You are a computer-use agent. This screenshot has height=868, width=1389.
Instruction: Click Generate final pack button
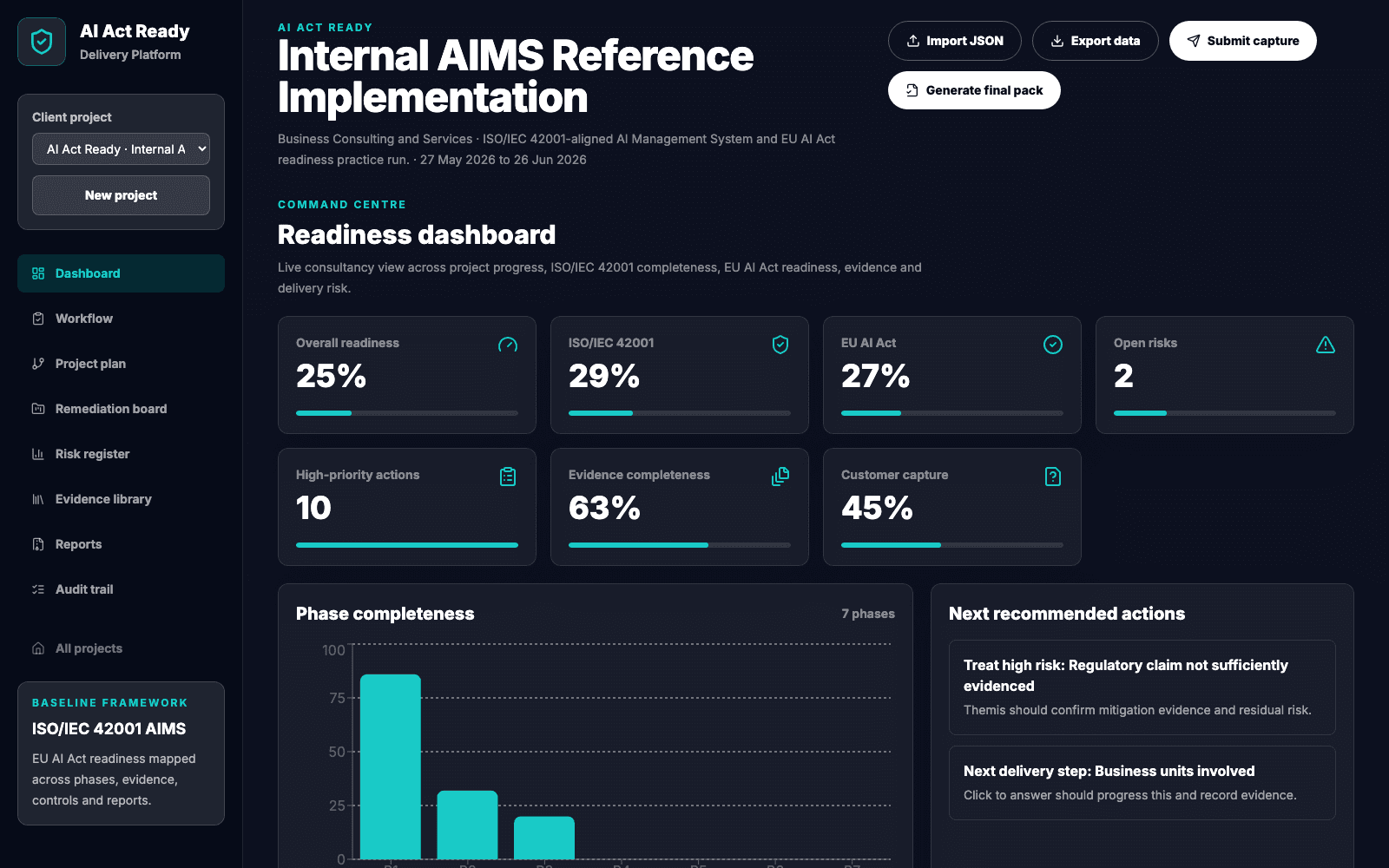click(x=974, y=90)
